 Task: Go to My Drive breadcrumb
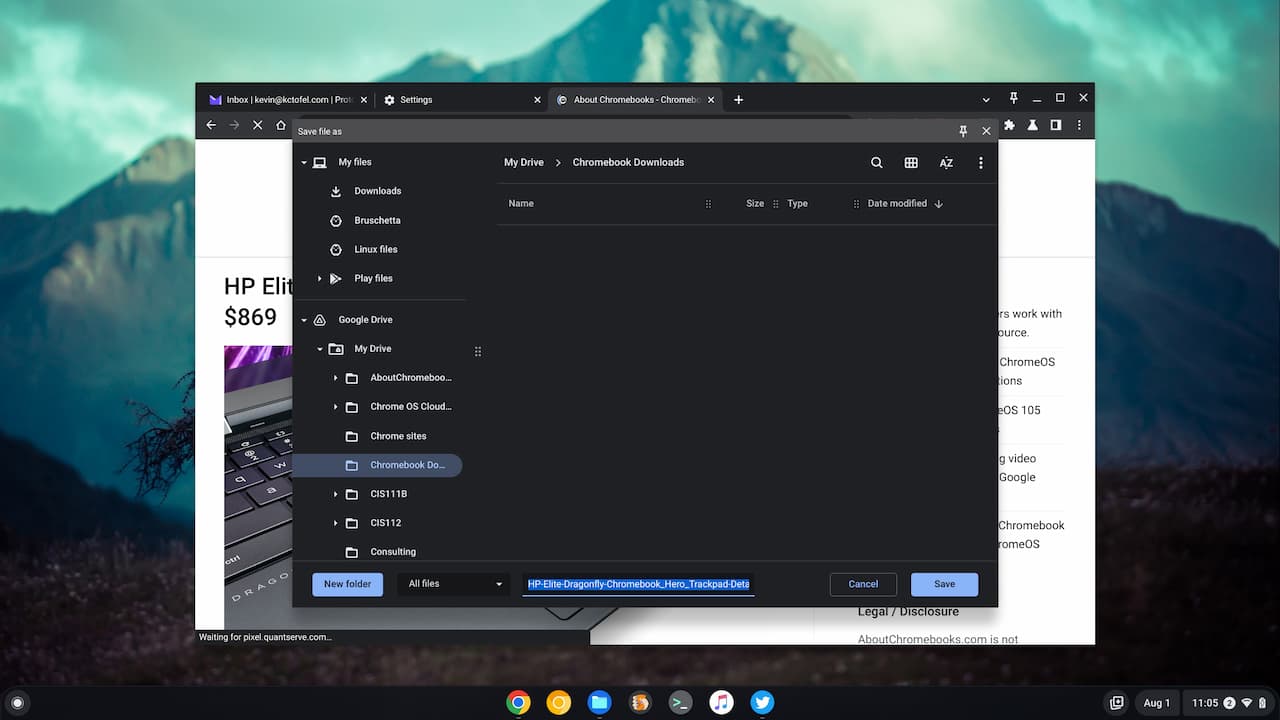click(524, 162)
